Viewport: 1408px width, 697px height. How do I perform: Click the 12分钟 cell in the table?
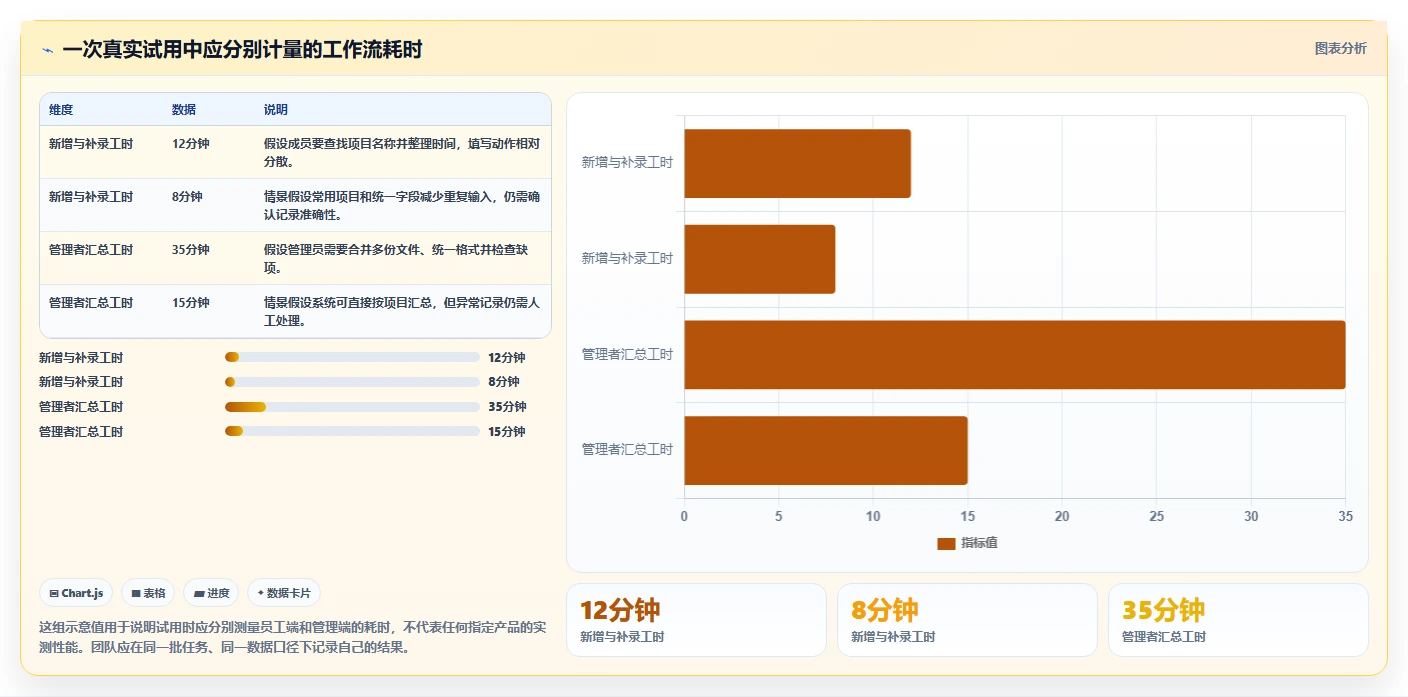pyautogui.click(x=191, y=144)
